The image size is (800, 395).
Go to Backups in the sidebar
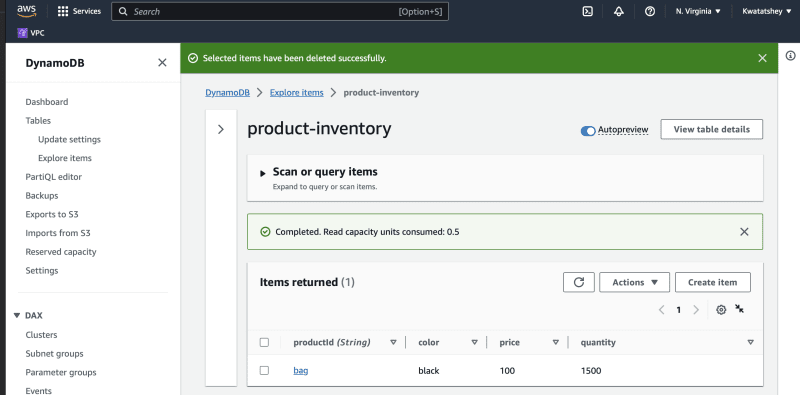point(42,195)
